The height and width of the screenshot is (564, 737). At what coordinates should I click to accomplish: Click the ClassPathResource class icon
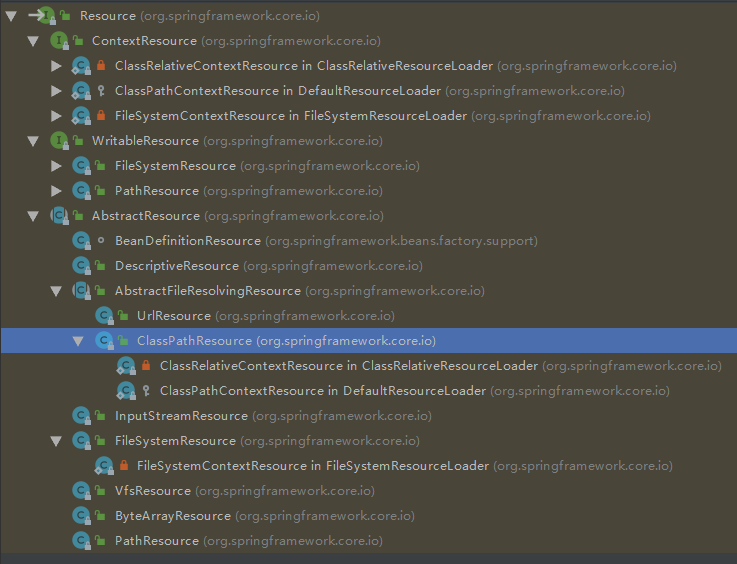click(104, 340)
